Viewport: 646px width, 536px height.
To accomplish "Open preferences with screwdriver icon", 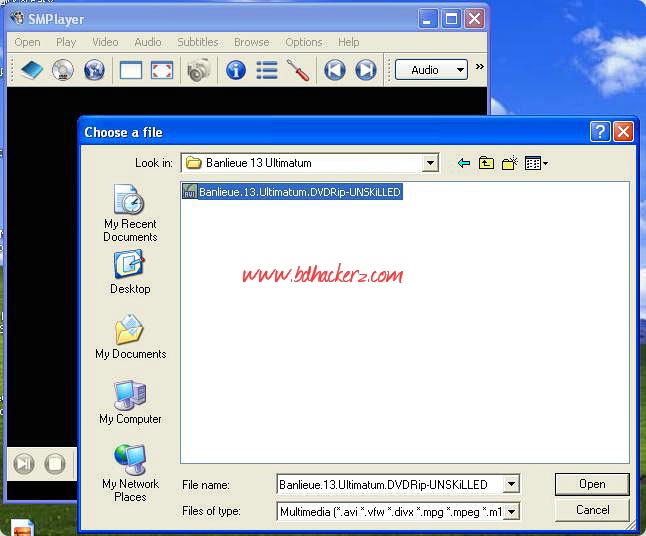I will (x=298, y=70).
